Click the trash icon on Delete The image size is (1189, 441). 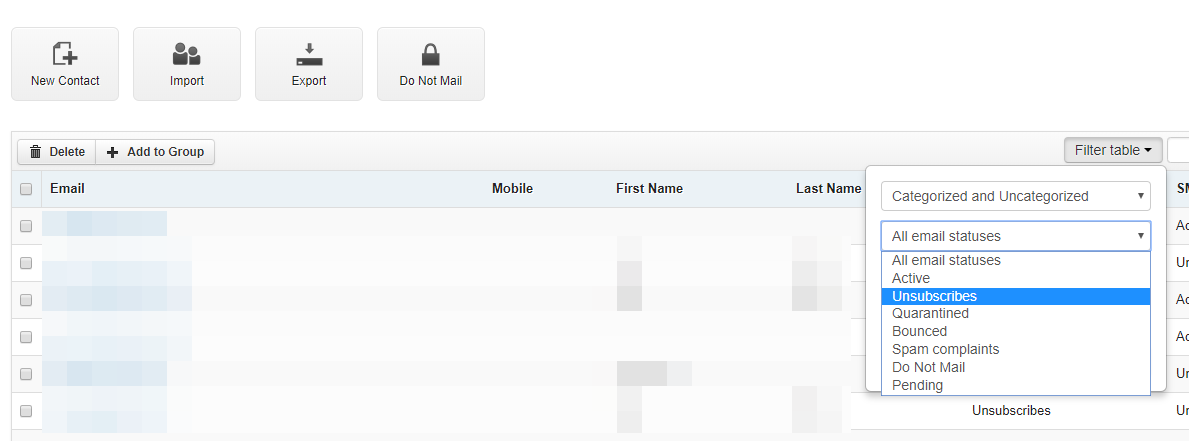[x=36, y=152]
